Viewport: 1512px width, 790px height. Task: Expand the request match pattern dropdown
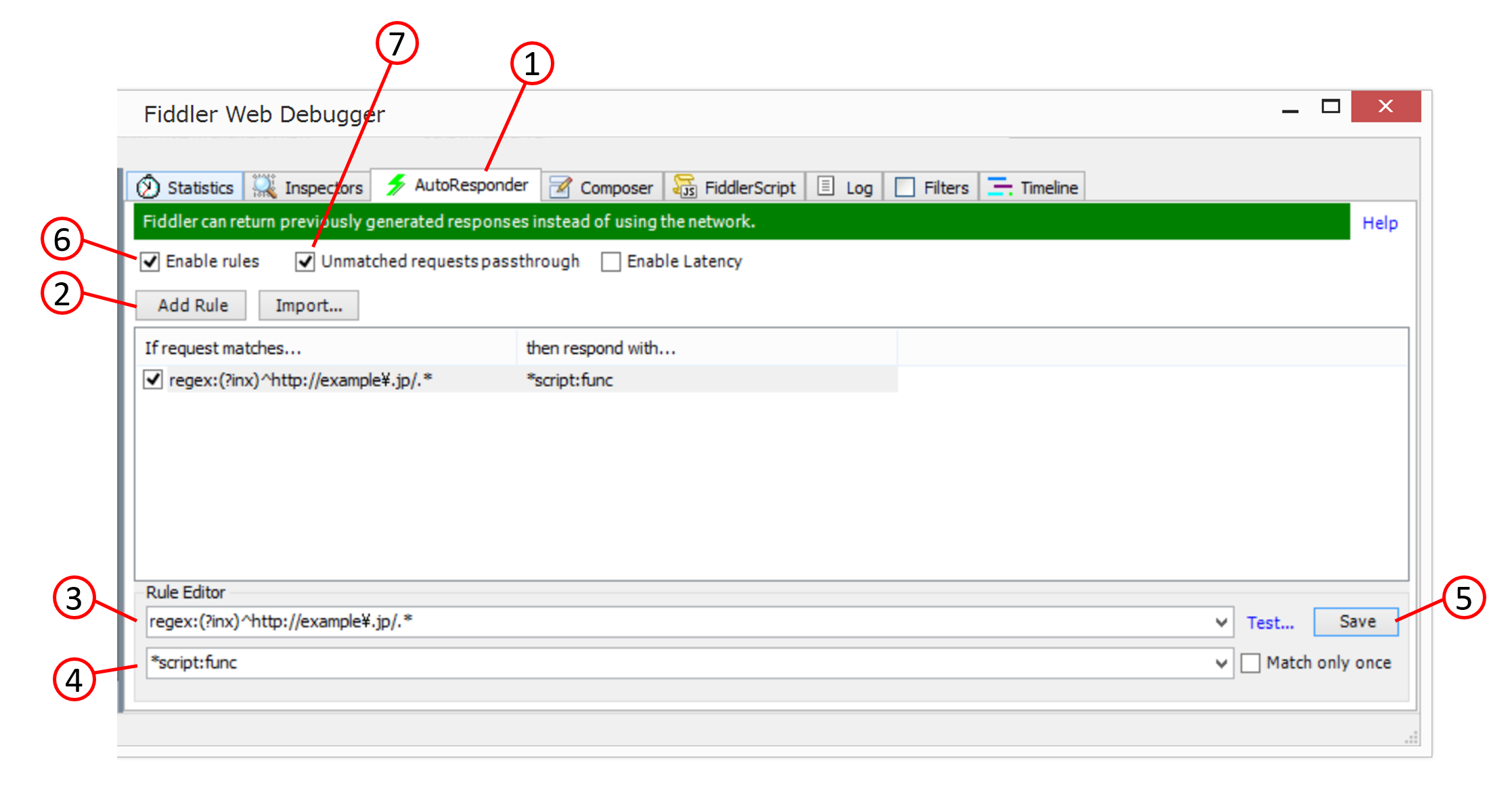click(1221, 622)
